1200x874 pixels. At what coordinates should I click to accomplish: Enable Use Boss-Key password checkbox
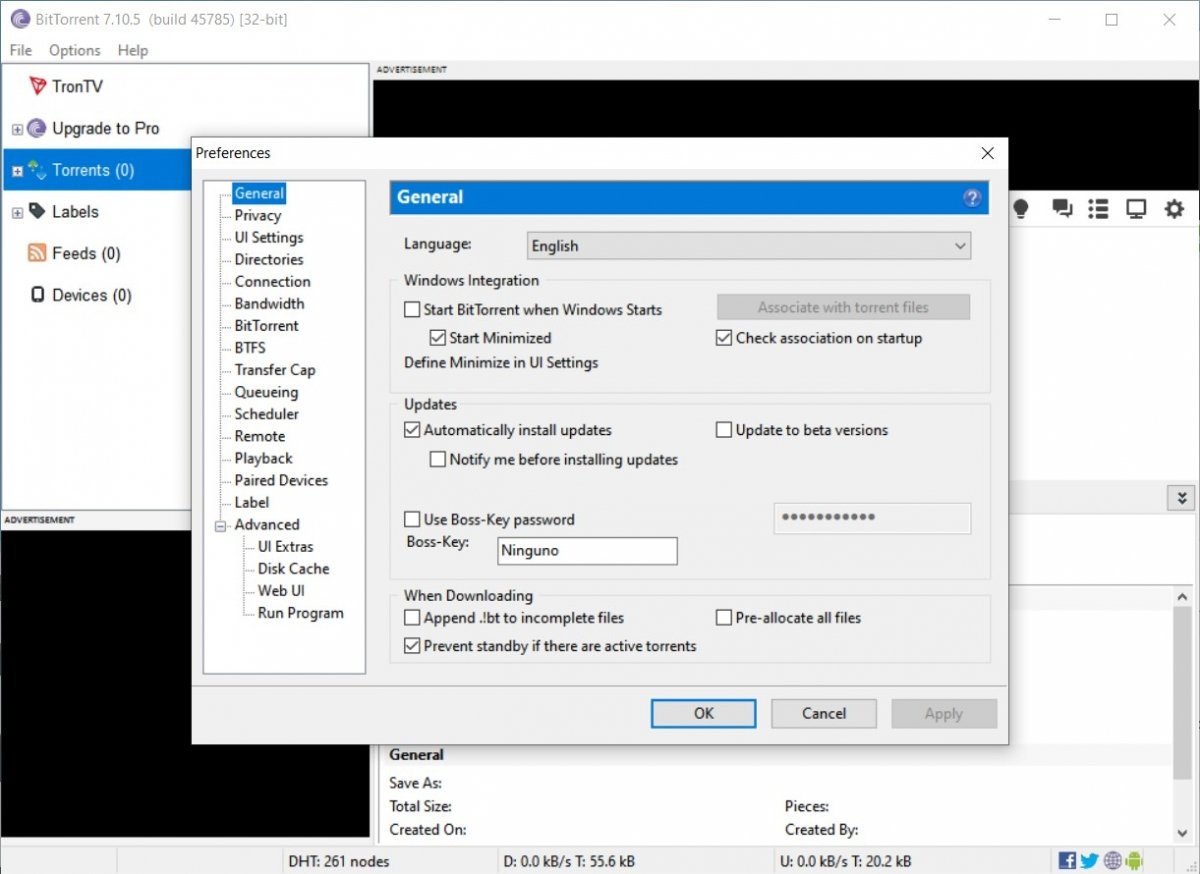[412, 520]
